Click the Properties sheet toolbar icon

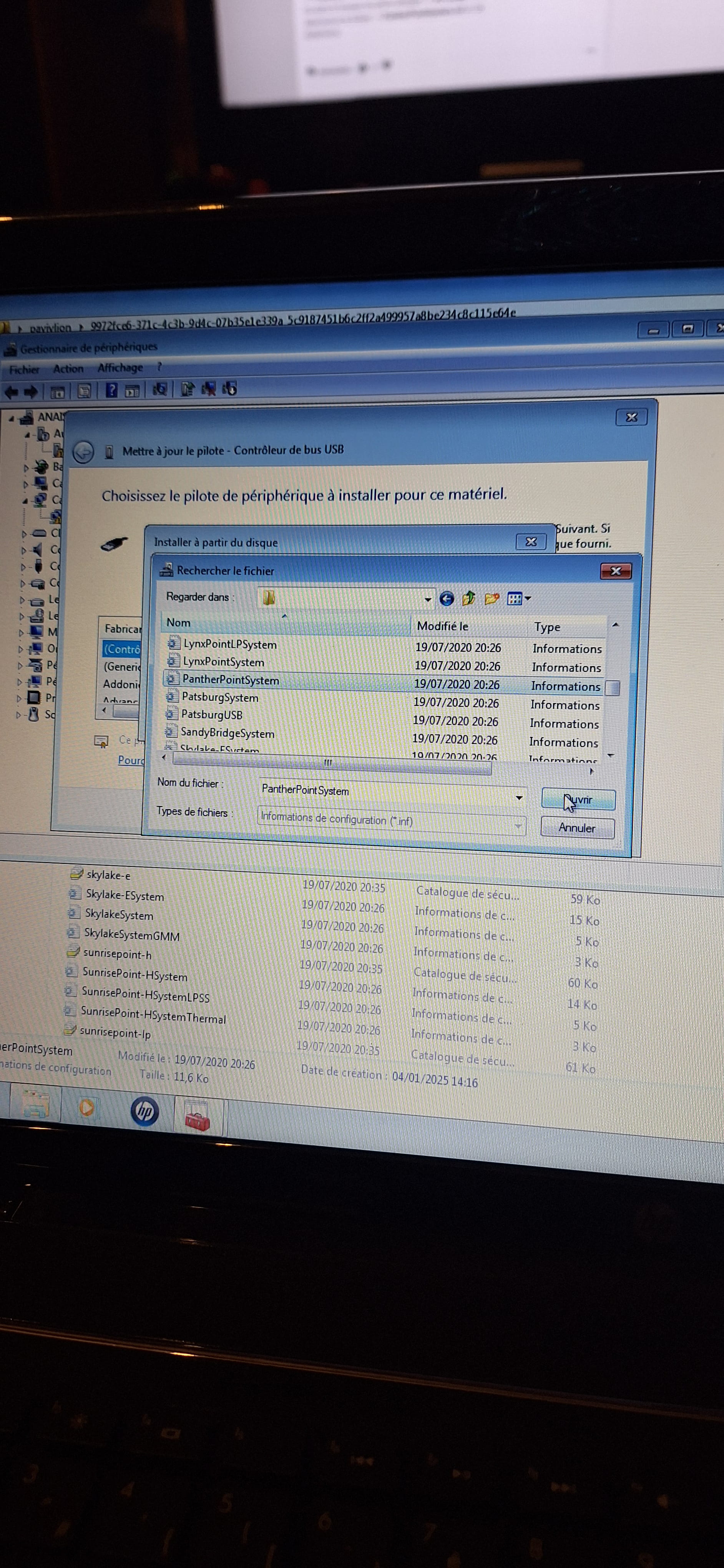pyautogui.click(x=84, y=391)
